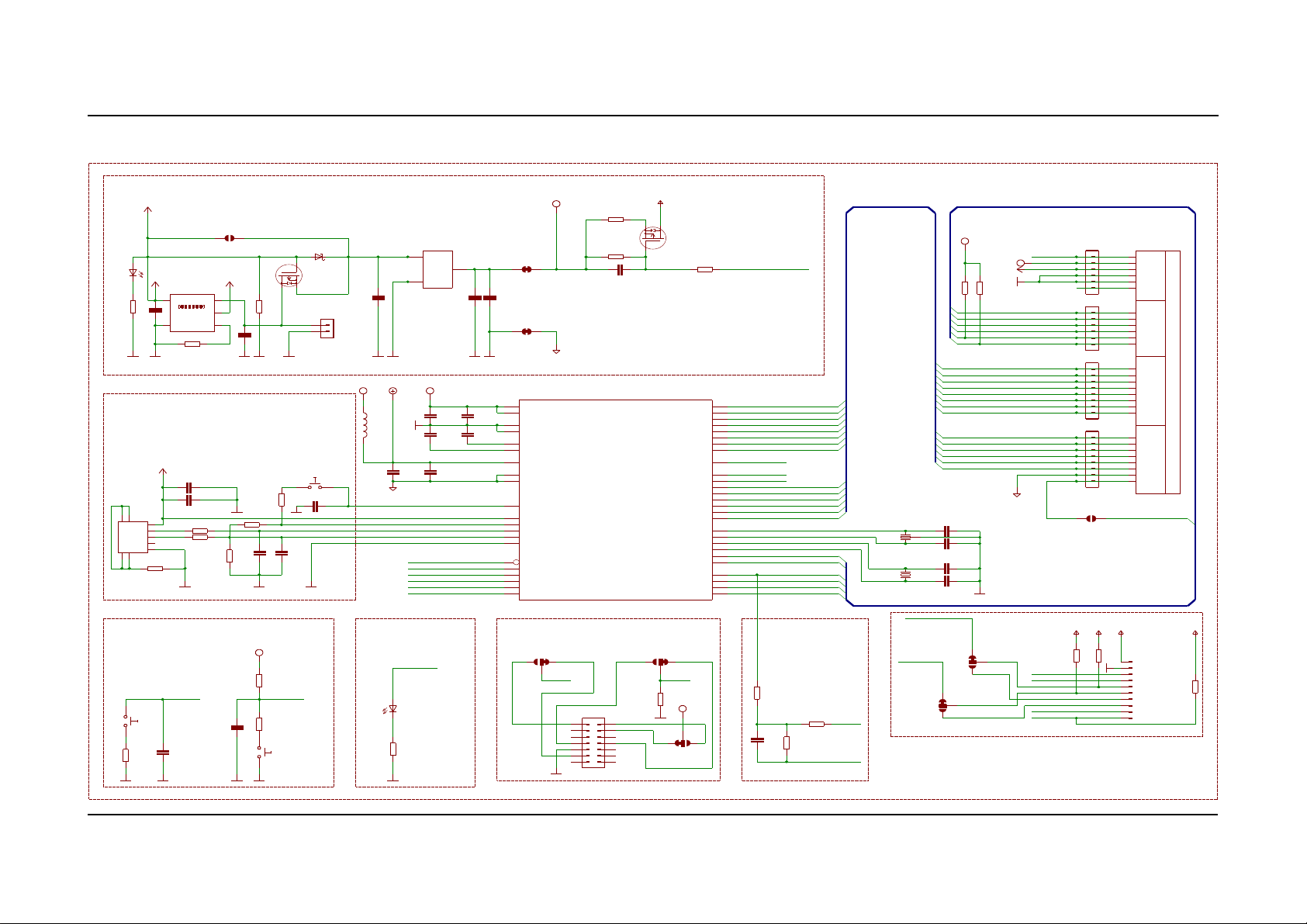The width and height of the screenshot is (1307, 924).
Task: Click the test point circle above the two pull-up resistors
Action: [x=965, y=241]
